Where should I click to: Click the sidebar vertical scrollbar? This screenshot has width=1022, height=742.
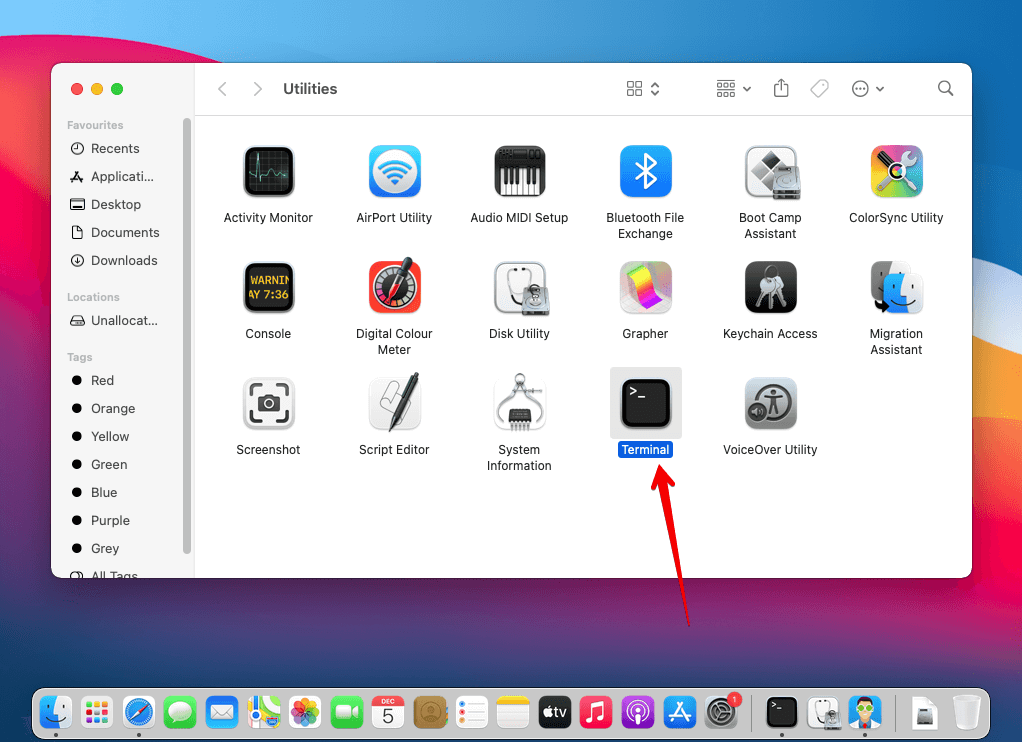pyautogui.click(x=187, y=336)
